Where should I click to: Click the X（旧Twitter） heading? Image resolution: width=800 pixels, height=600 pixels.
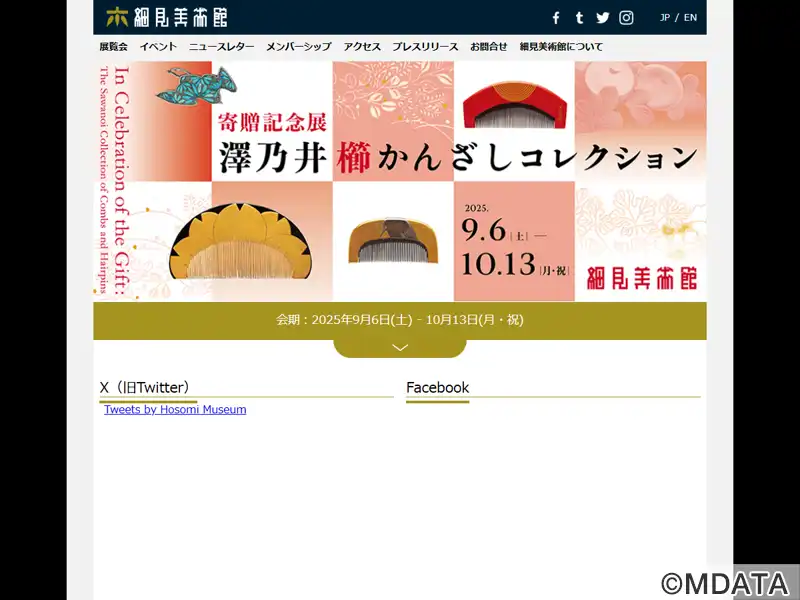pyautogui.click(x=145, y=388)
